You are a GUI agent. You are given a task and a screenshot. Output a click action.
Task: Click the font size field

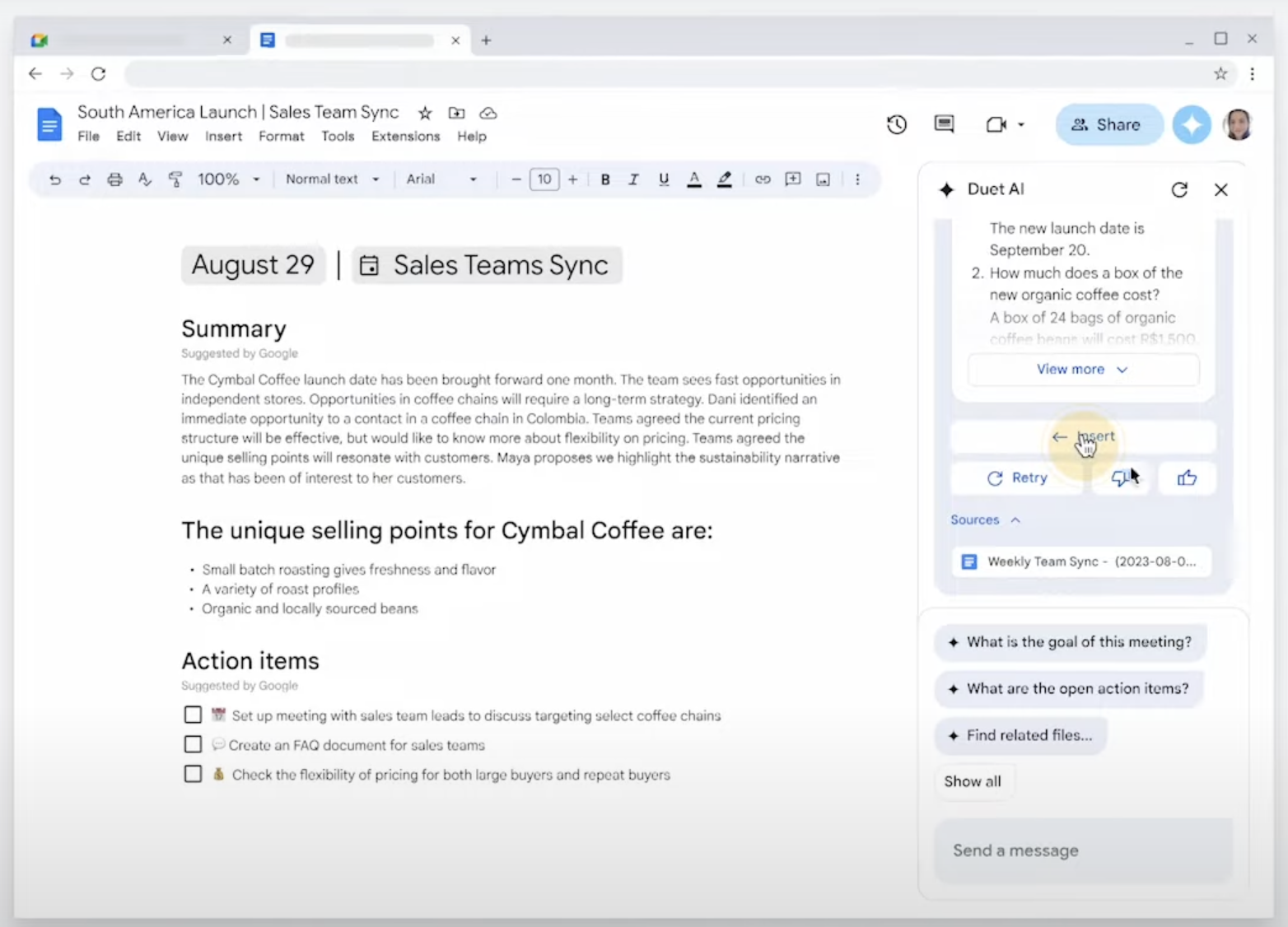(544, 179)
